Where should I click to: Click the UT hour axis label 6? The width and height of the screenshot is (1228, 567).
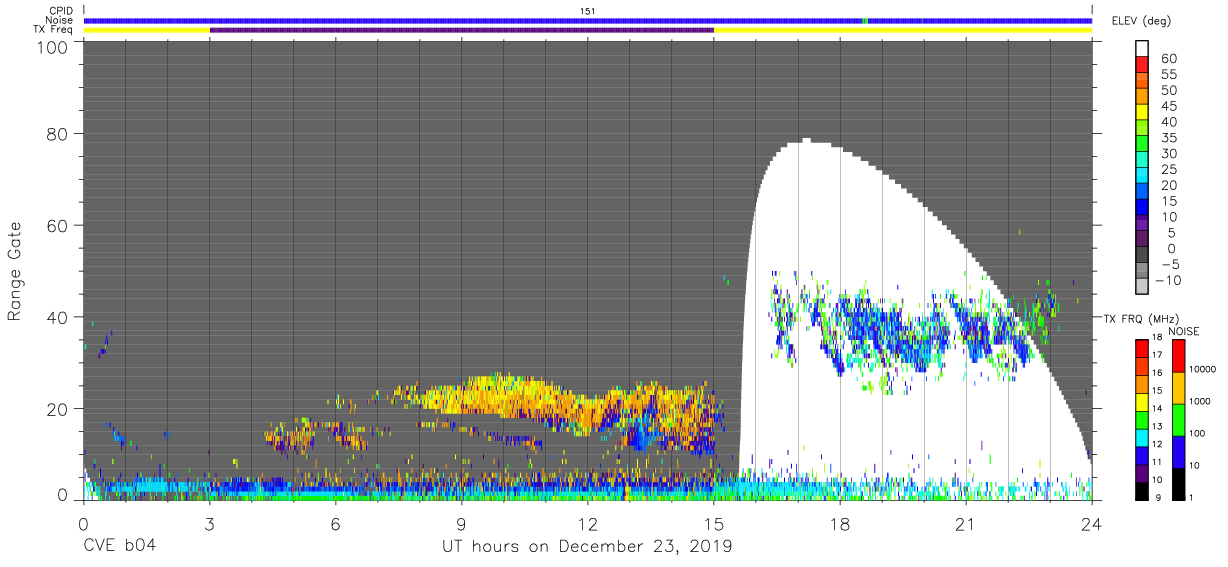[x=335, y=524]
